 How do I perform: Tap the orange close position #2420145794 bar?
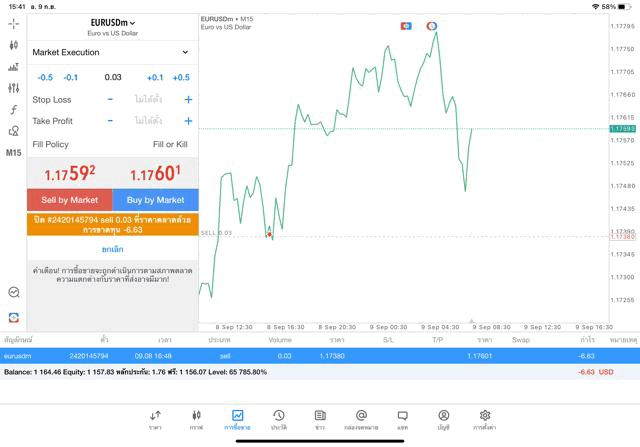tap(113, 224)
